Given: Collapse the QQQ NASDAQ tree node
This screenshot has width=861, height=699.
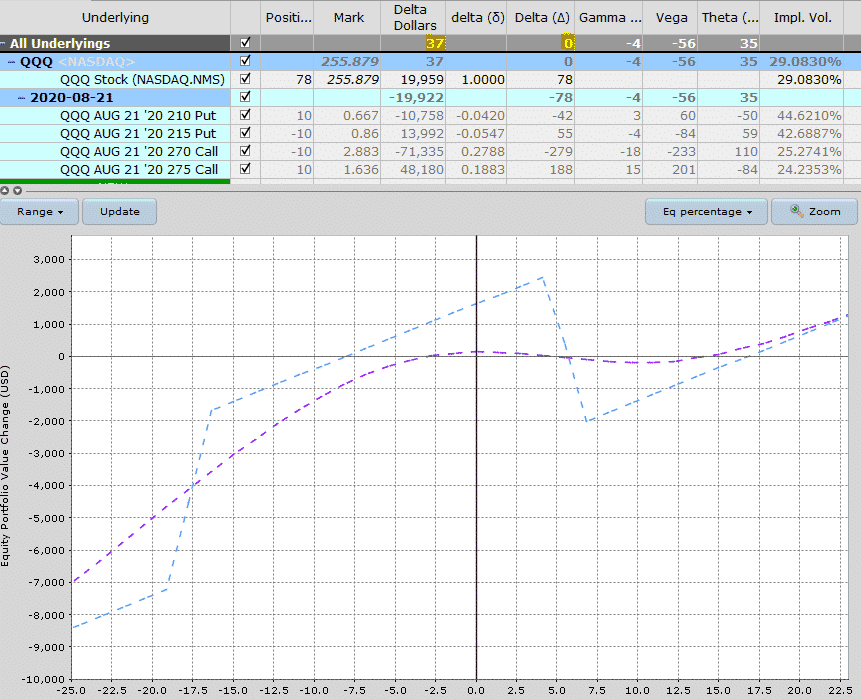Looking at the screenshot, I should (x=12, y=62).
